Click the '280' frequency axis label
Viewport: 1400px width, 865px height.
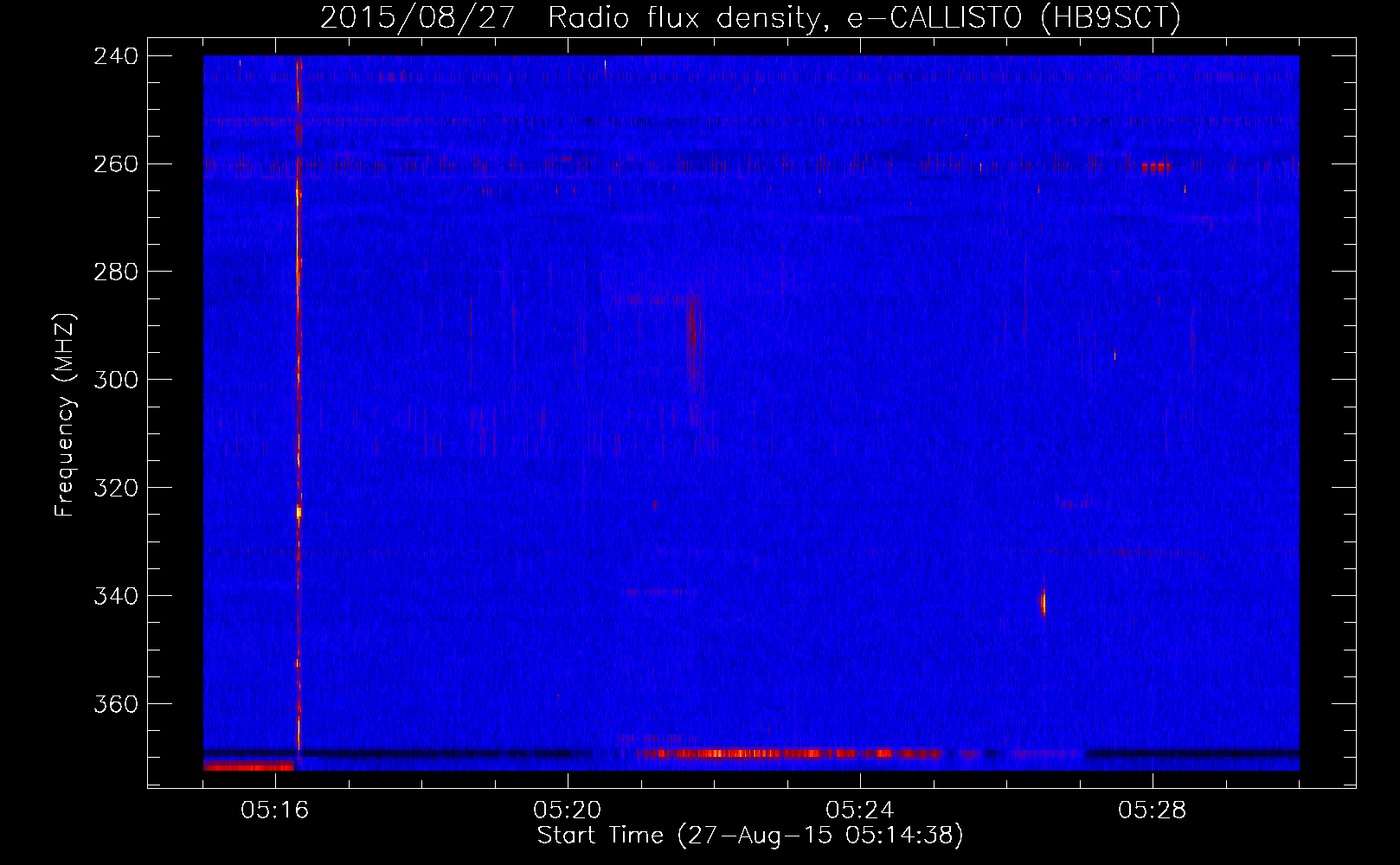(x=116, y=272)
